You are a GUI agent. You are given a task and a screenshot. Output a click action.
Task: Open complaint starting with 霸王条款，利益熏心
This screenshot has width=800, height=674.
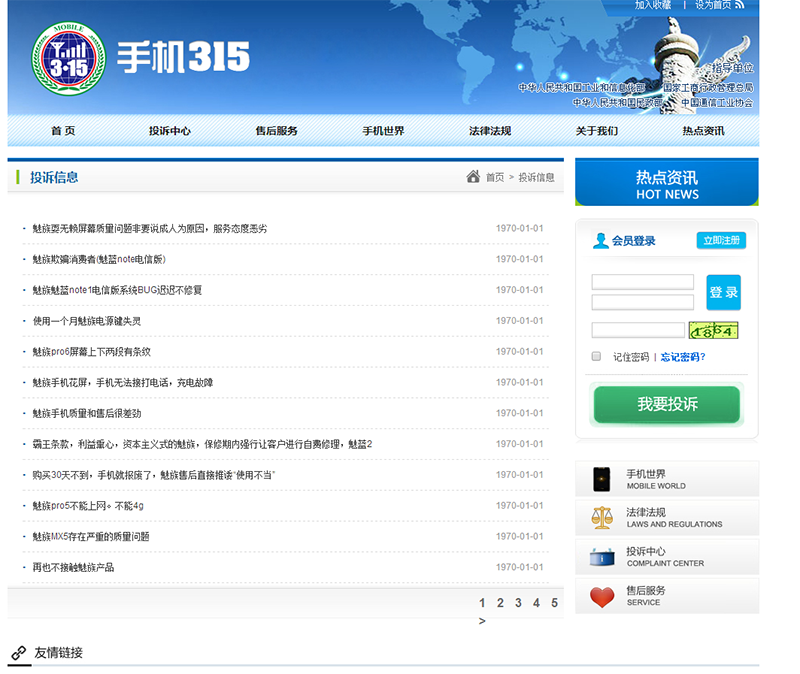203,444
